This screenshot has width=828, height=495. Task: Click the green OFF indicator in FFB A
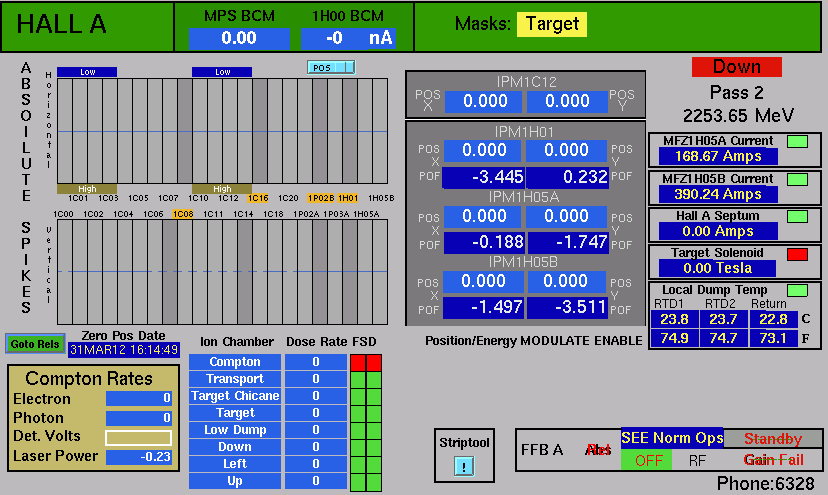coord(646,460)
